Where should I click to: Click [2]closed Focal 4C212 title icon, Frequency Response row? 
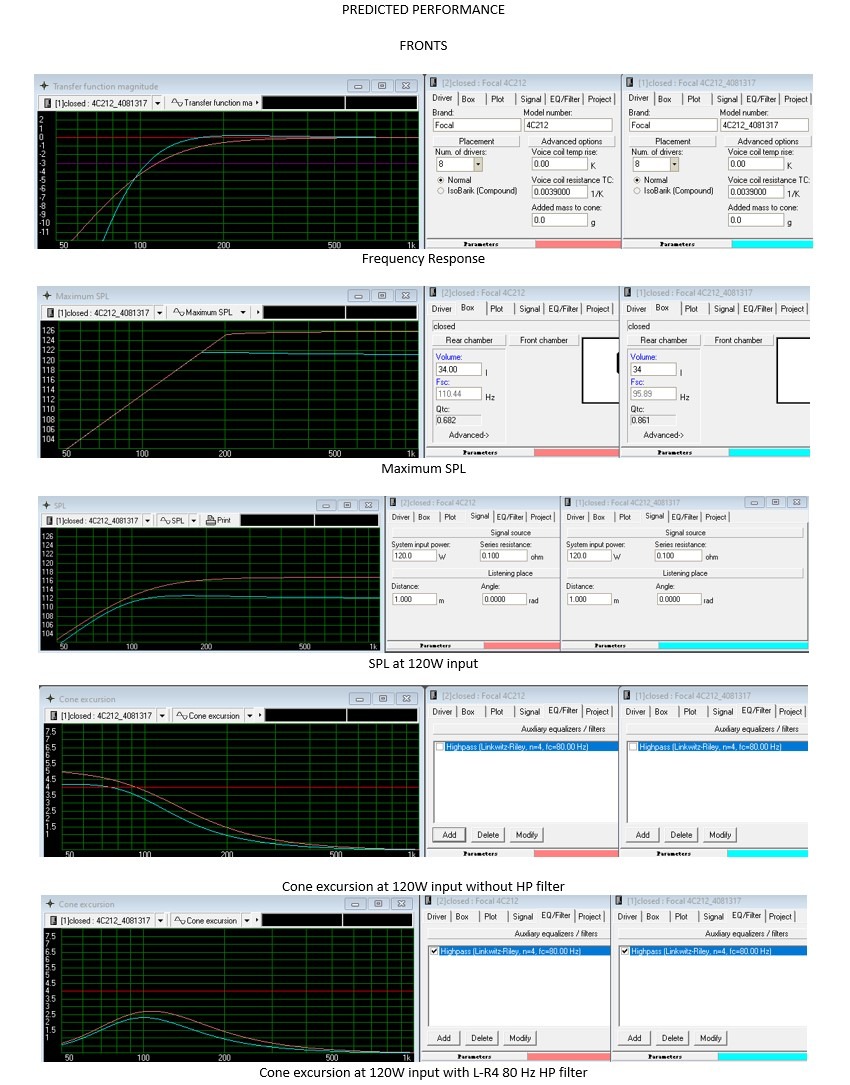[x=433, y=82]
